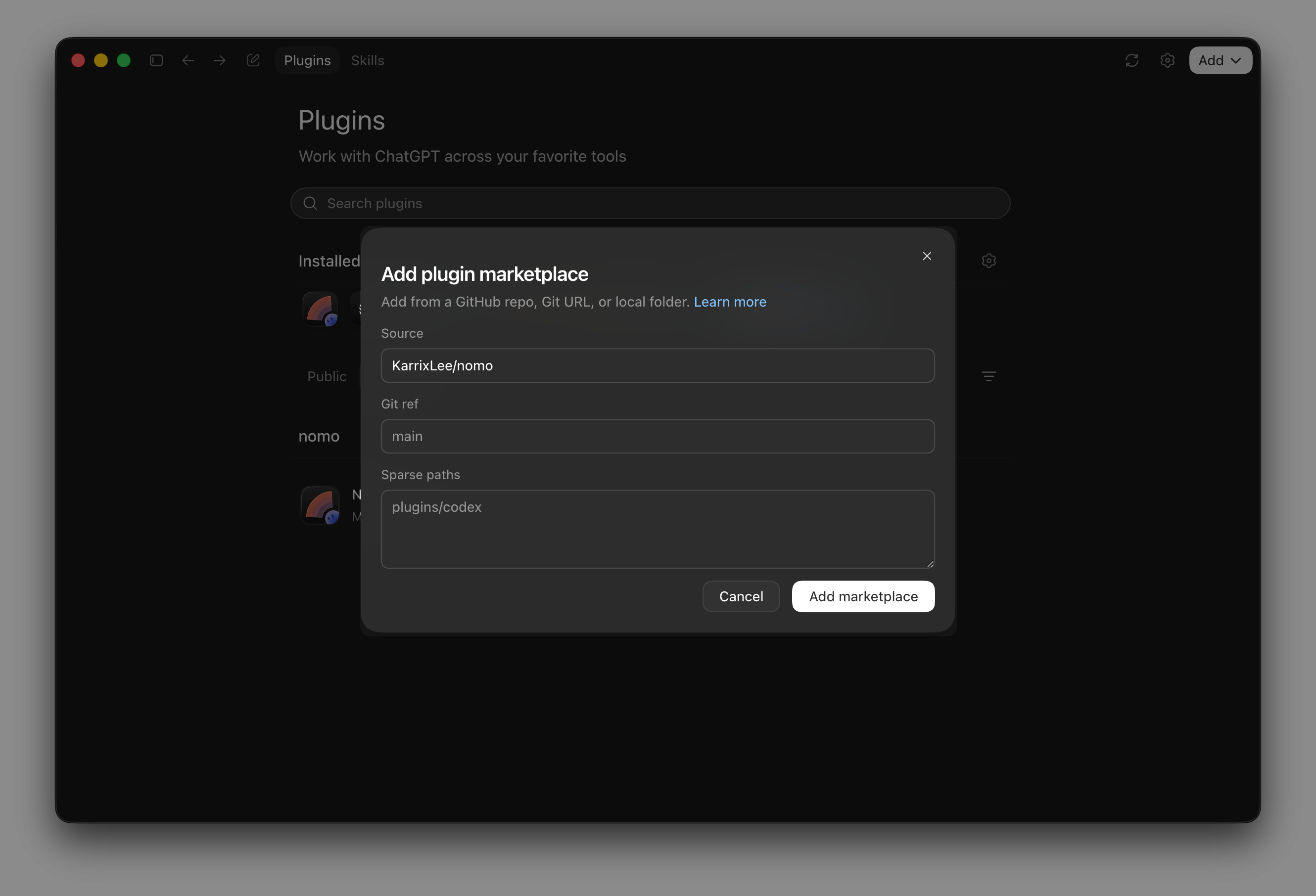
Task: Focus the Source field containing KarrixLee/nomo
Action: tap(658, 365)
